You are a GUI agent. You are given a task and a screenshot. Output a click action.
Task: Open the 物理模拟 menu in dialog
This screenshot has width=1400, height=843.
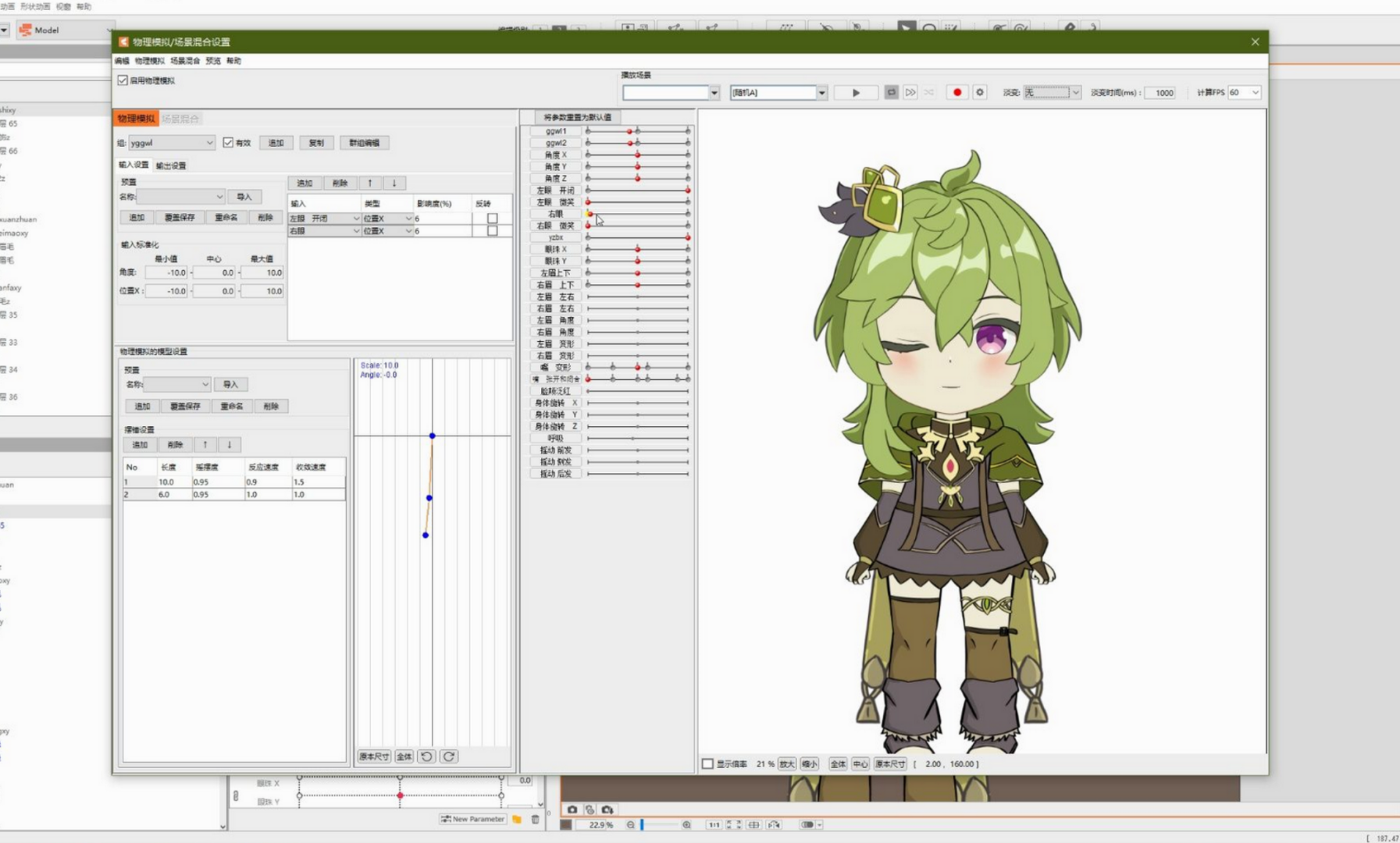click(x=150, y=61)
